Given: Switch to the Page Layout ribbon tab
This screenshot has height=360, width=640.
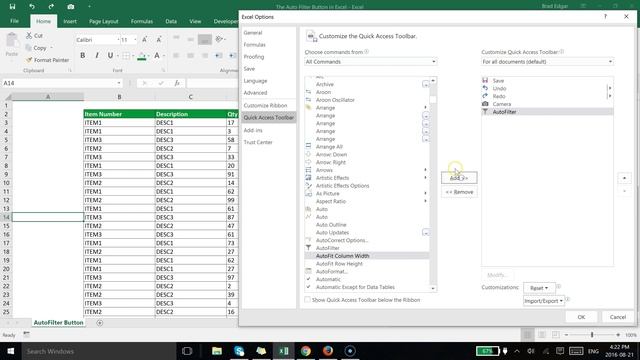Looking at the screenshot, I should [104, 21].
